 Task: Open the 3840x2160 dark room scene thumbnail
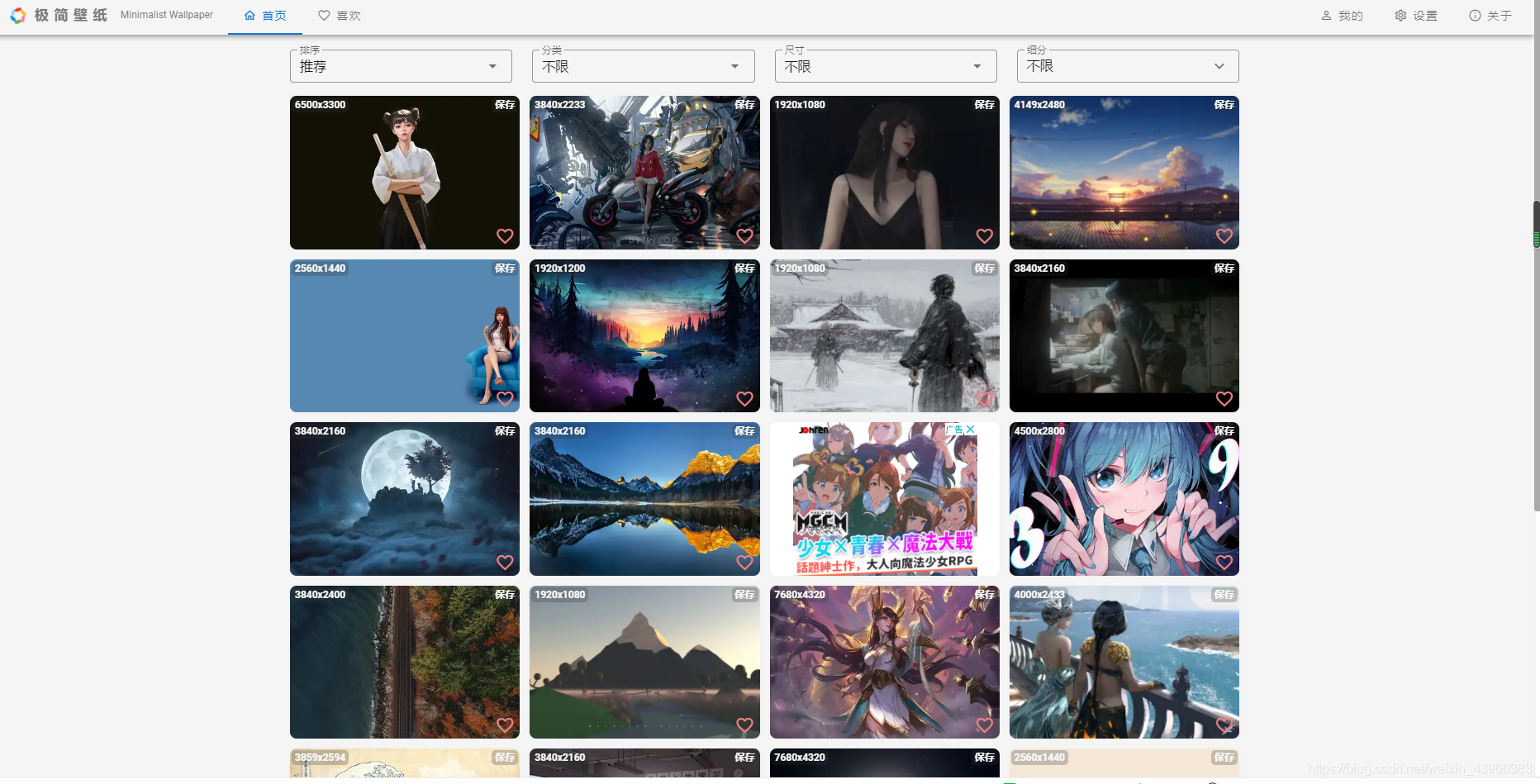pyautogui.click(x=1124, y=336)
